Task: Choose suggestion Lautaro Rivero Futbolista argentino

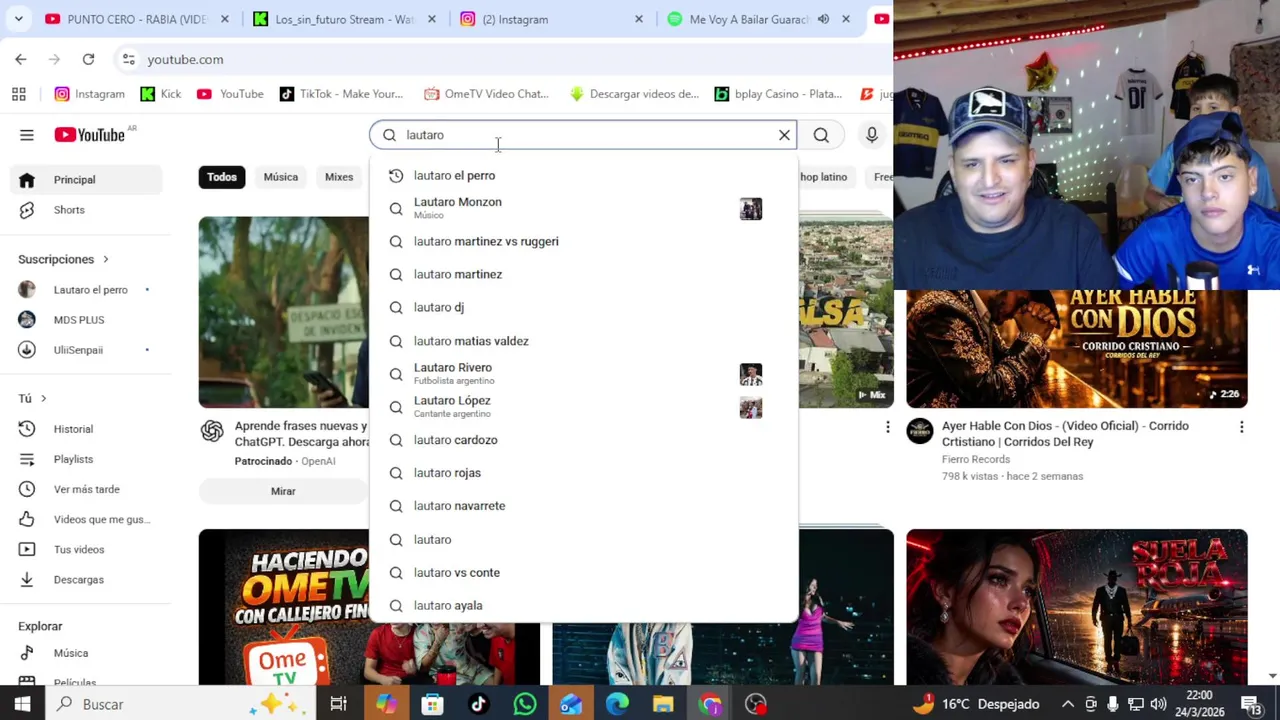Action: tap(584, 374)
